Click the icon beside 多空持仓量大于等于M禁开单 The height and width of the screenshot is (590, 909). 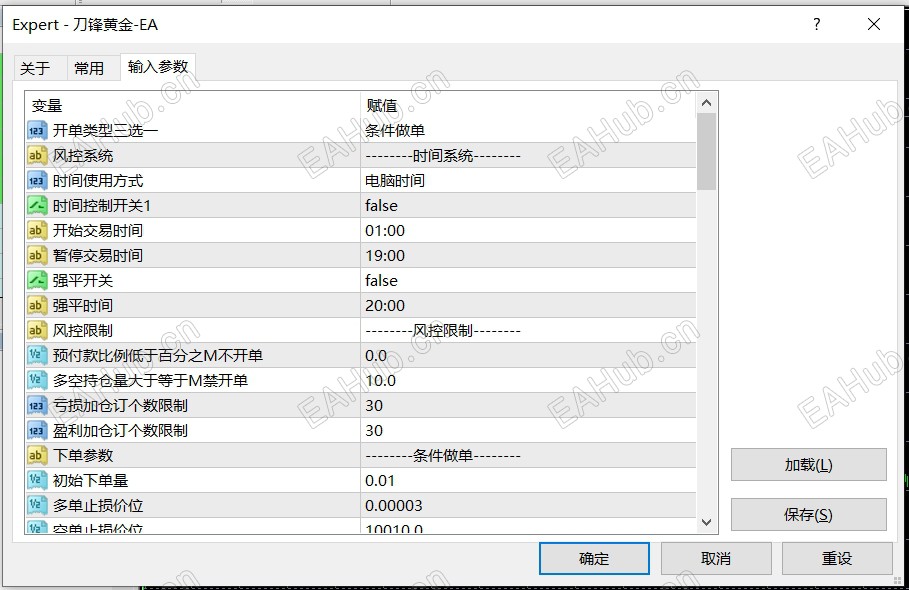click(37, 380)
